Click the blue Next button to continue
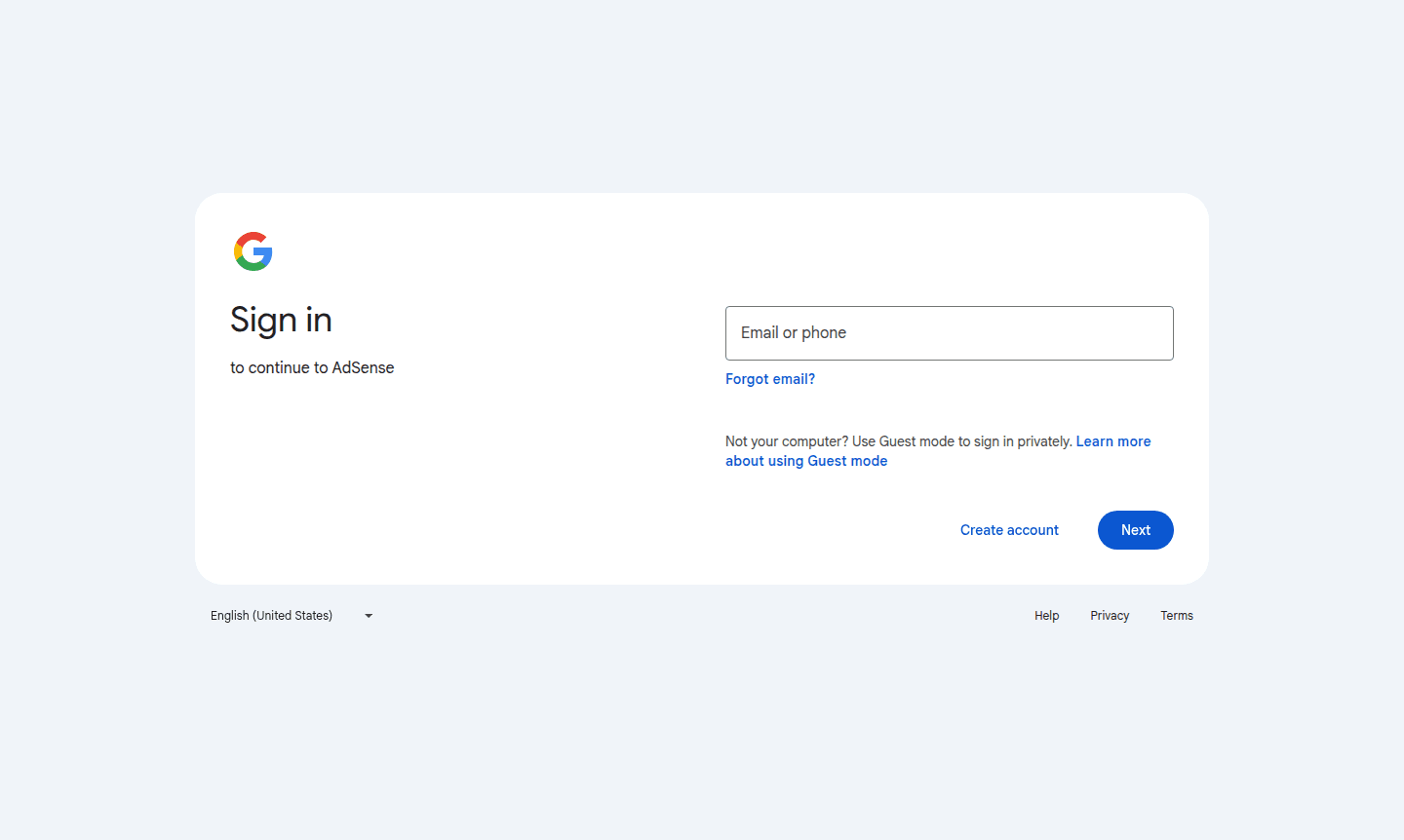1404x840 pixels. click(1135, 529)
